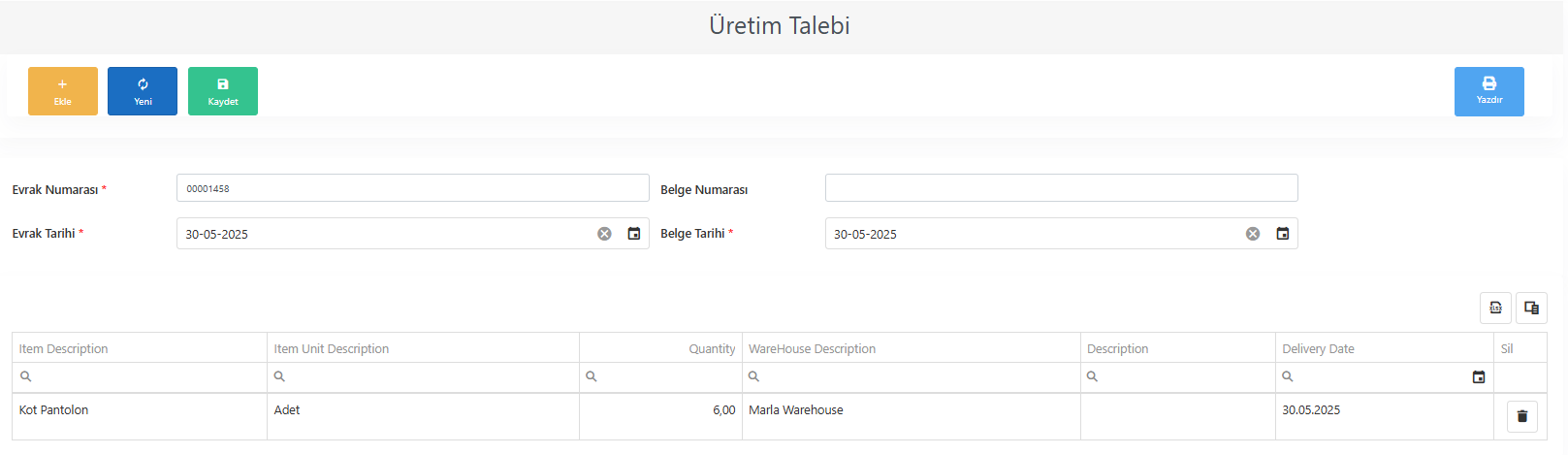Open the grid column chooser icon
The width and height of the screenshot is (1568, 455).
(1532, 308)
